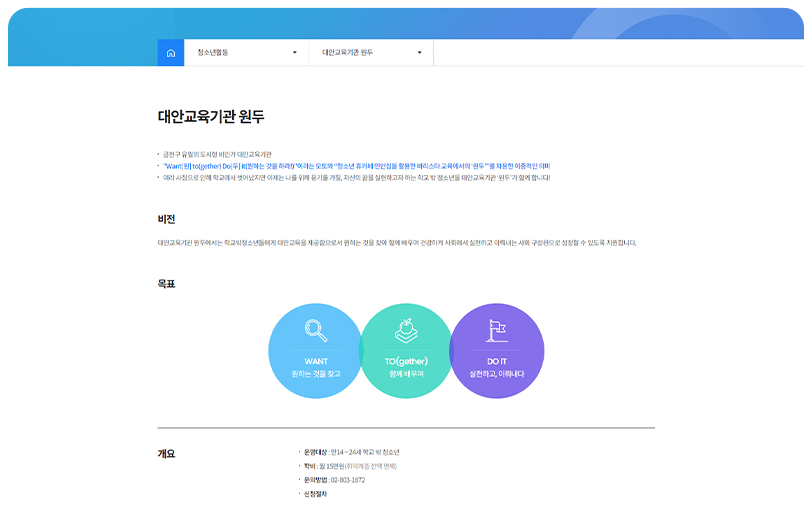Click the 운영대상 bullet item
812x516 pixels.
pos(350,452)
